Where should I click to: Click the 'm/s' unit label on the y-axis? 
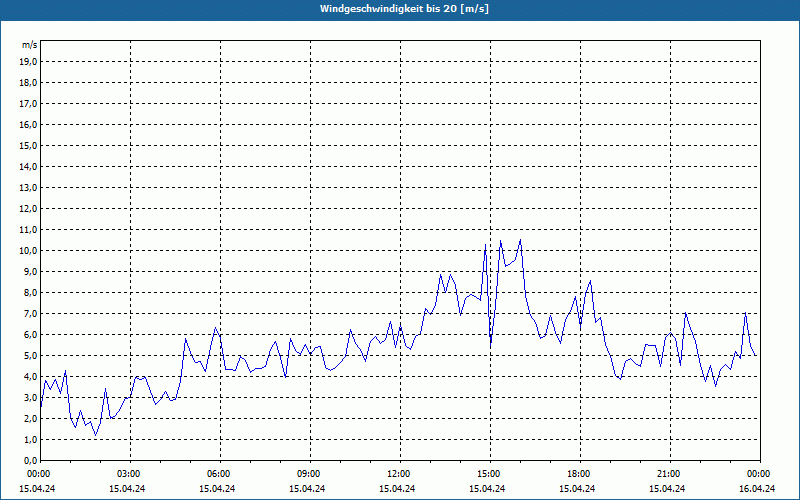[30, 45]
